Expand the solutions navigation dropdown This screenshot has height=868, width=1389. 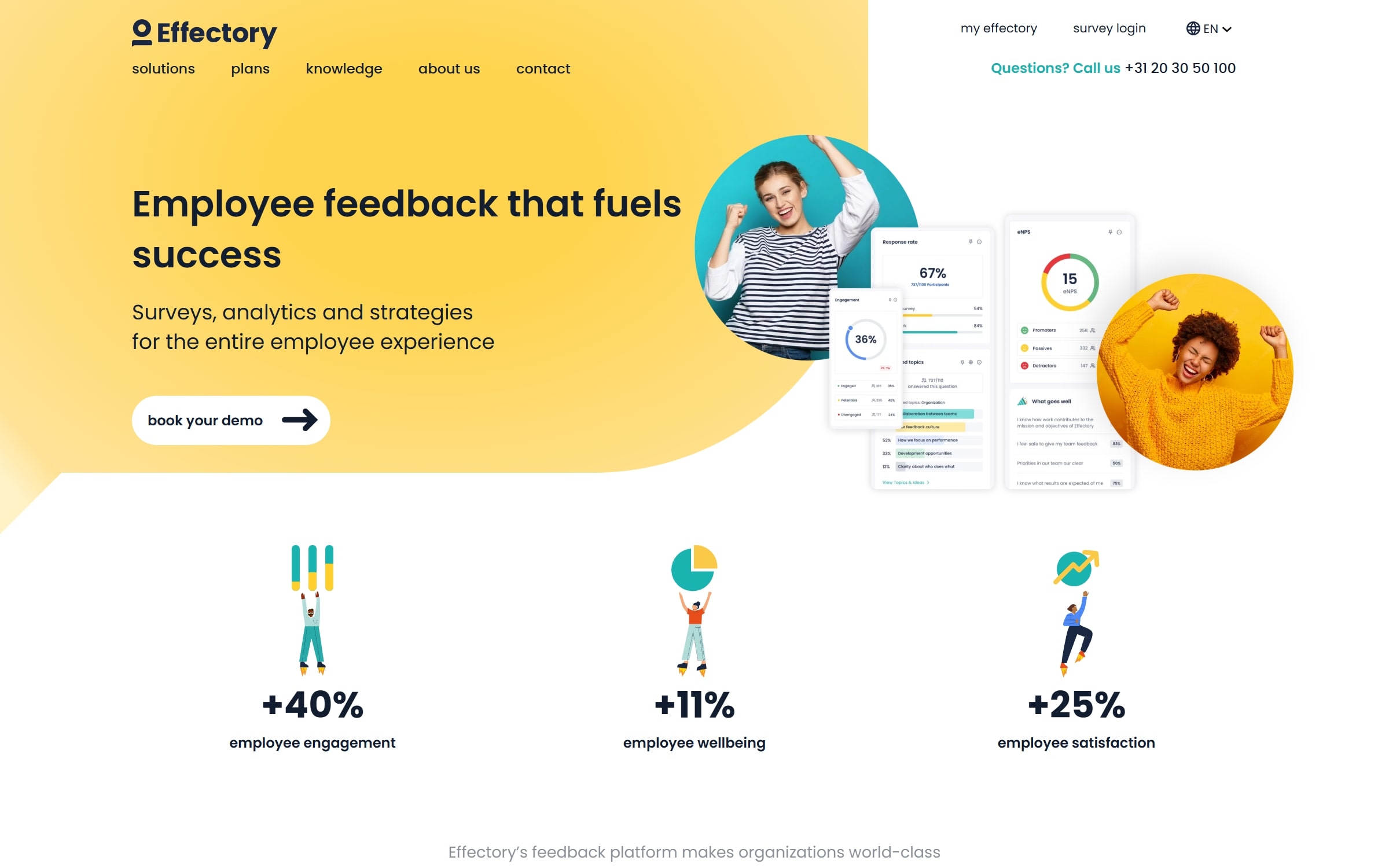click(163, 68)
